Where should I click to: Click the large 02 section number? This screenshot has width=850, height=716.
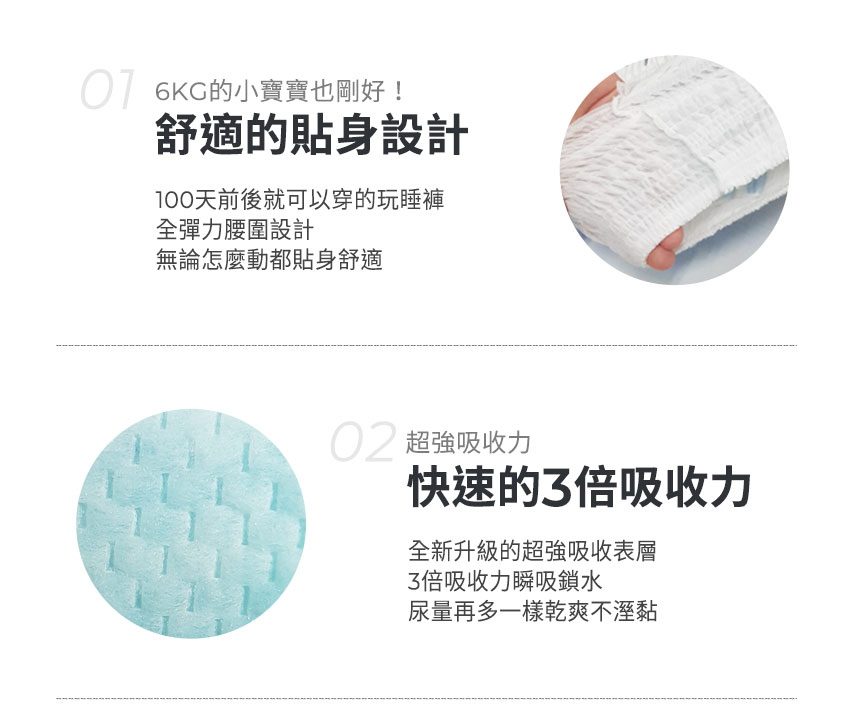(x=362, y=442)
